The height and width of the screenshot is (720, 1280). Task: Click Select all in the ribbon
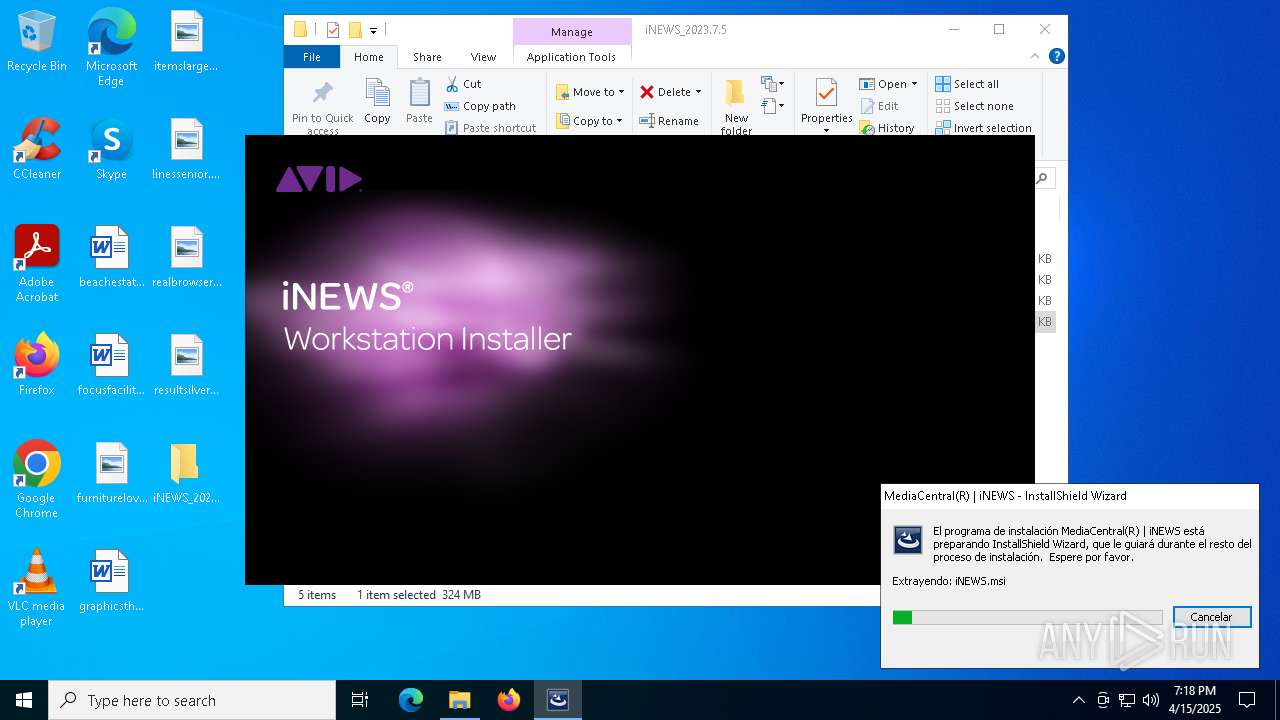967,84
